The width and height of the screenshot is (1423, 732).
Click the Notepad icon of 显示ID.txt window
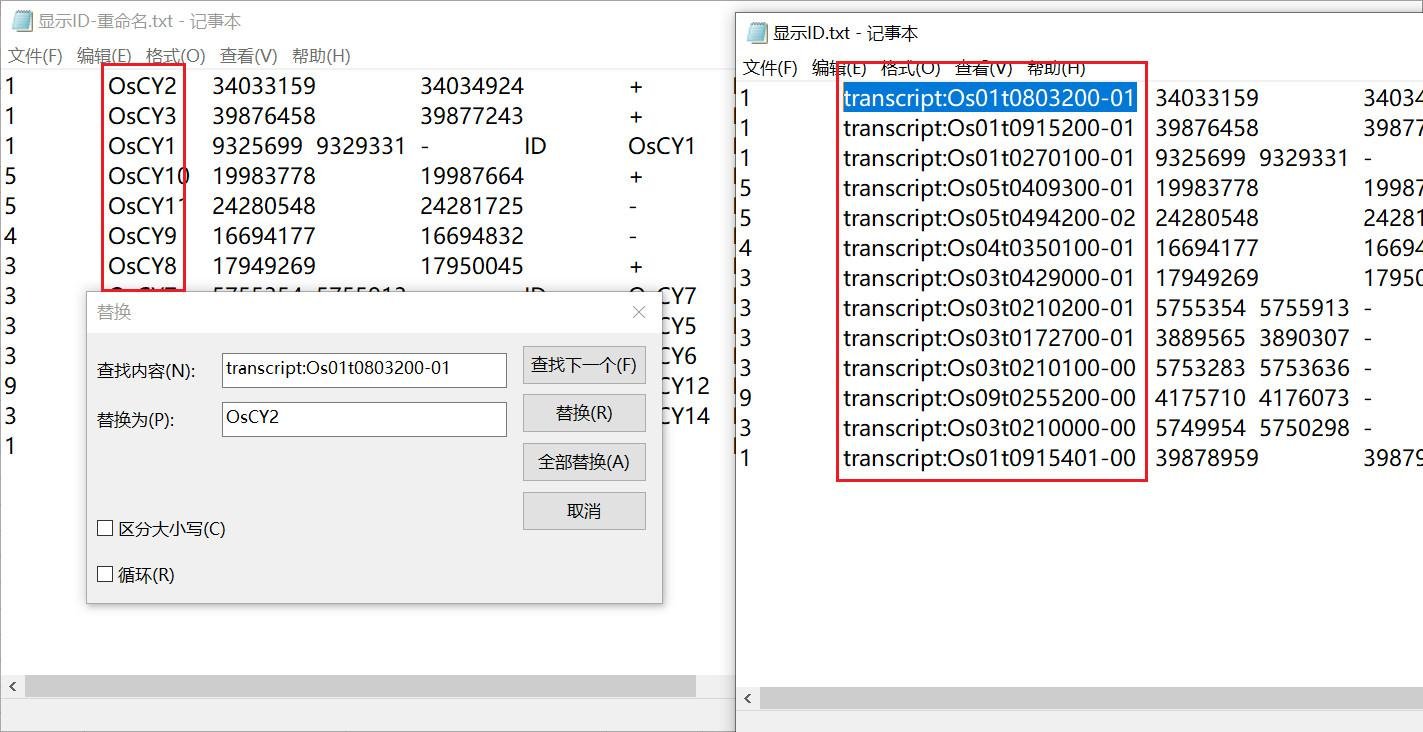pos(757,33)
